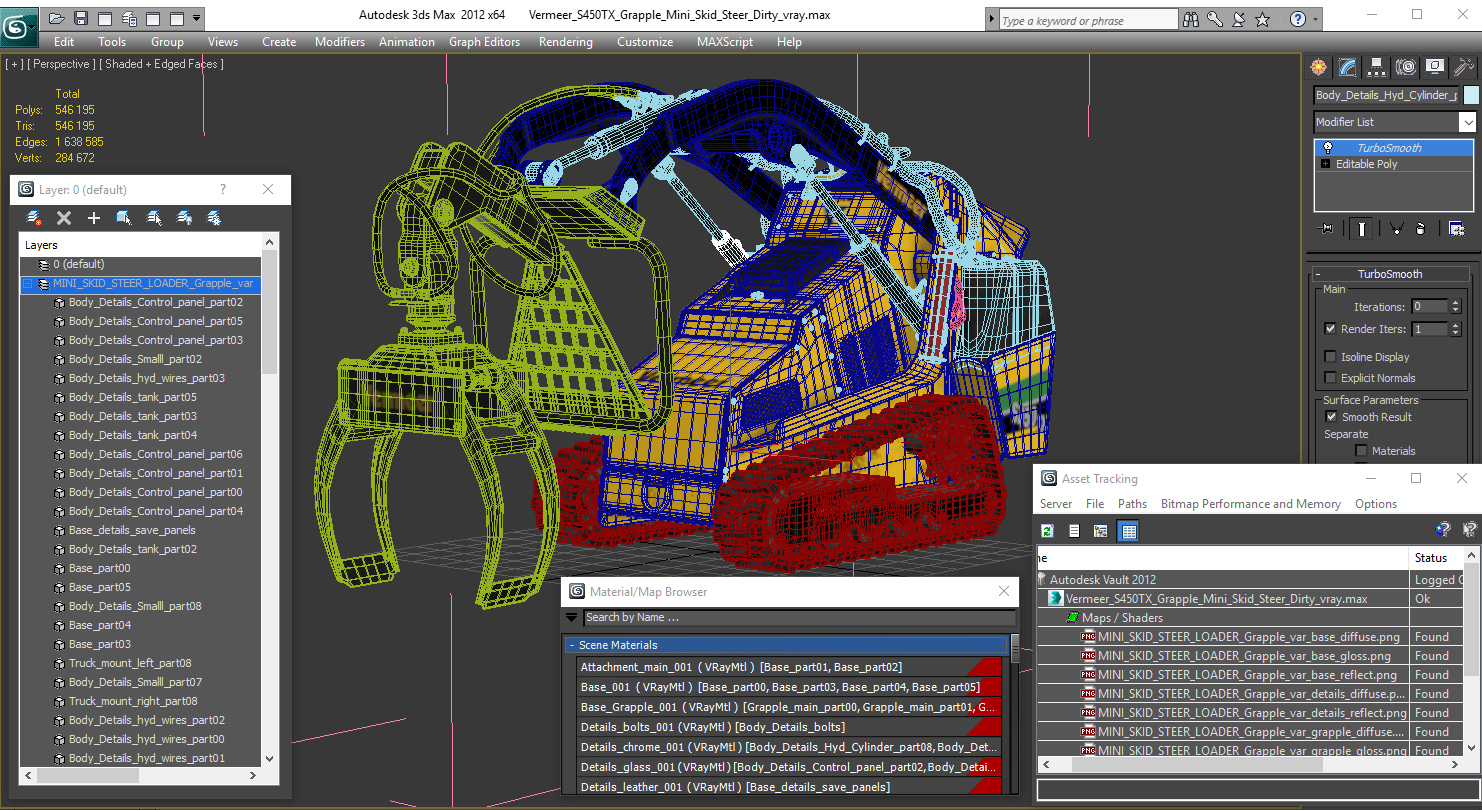Collapse the TurboSmooth rollout
1482x810 pixels.
point(1318,274)
